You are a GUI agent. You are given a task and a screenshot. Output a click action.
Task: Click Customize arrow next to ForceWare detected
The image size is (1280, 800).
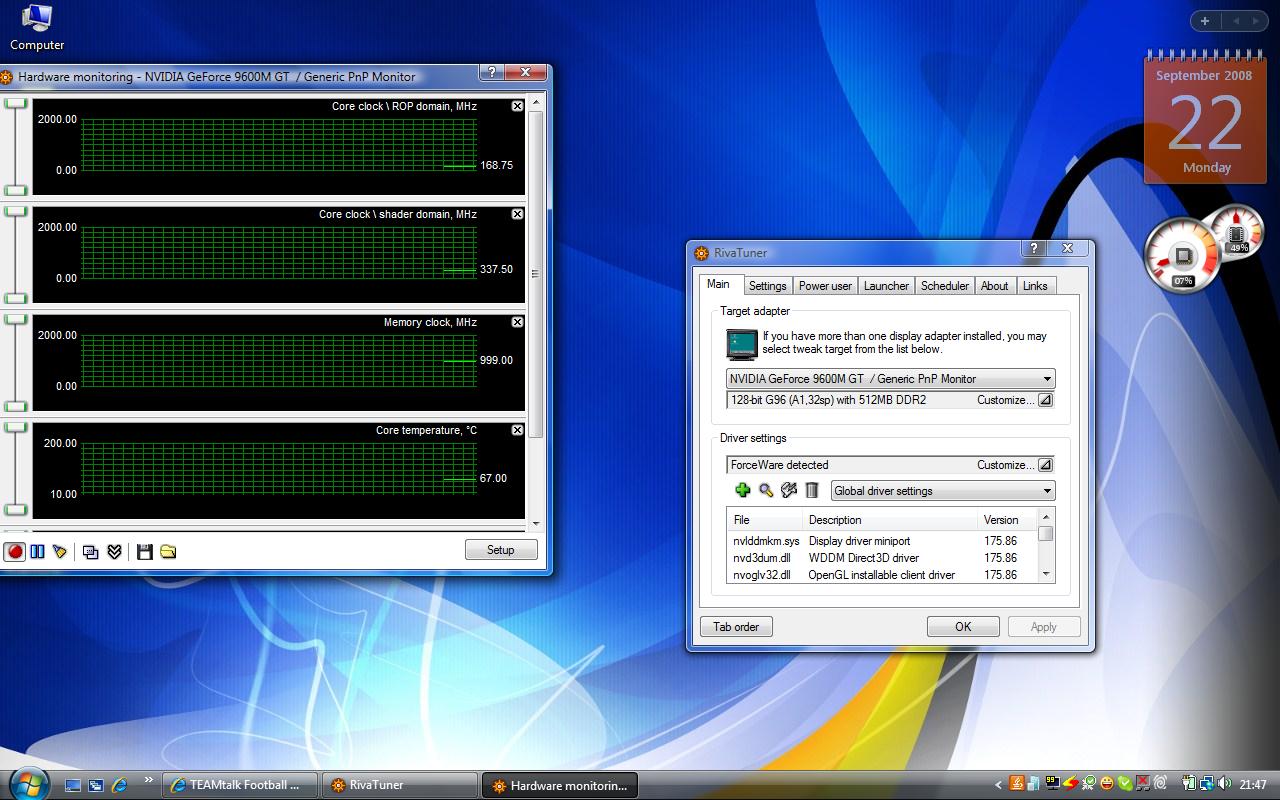click(1045, 465)
